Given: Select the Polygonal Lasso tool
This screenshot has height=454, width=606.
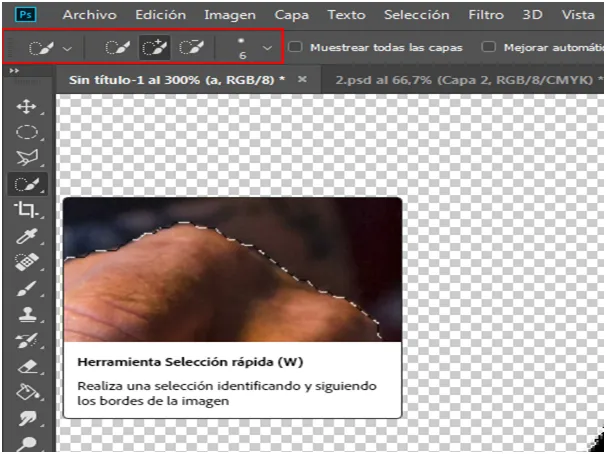Looking at the screenshot, I should tap(26, 158).
